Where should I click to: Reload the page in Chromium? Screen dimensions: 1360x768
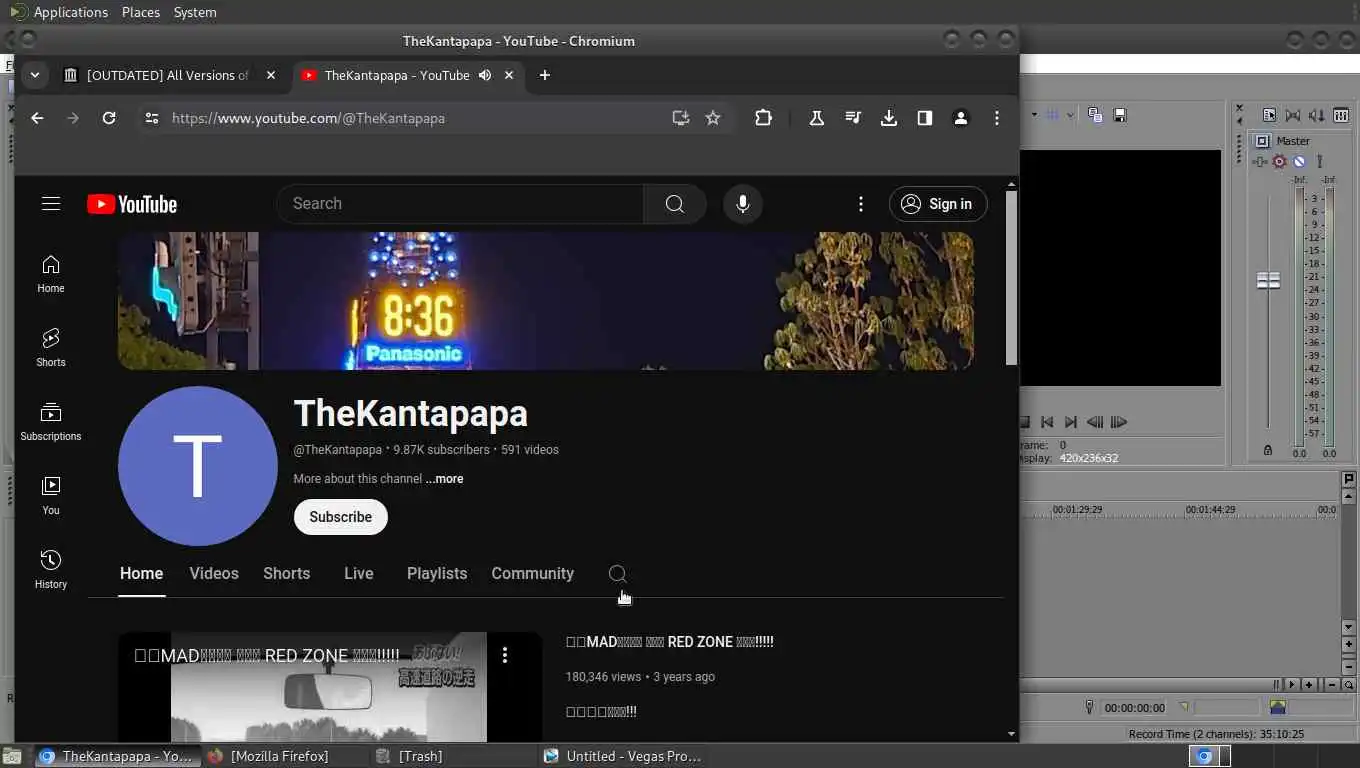109,118
